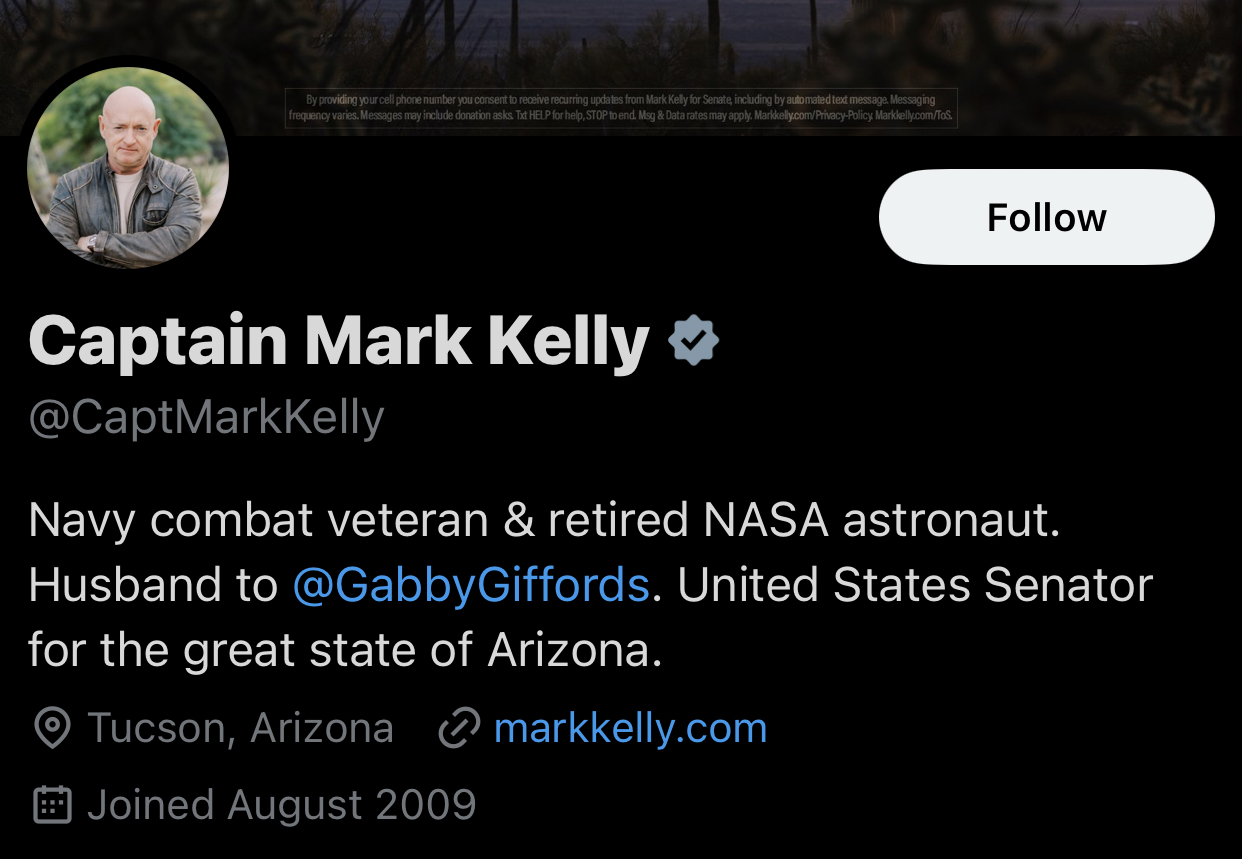The height and width of the screenshot is (859, 1242).
Task: Click the Tucson, Arizona location text
Action: (x=240, y=728)
